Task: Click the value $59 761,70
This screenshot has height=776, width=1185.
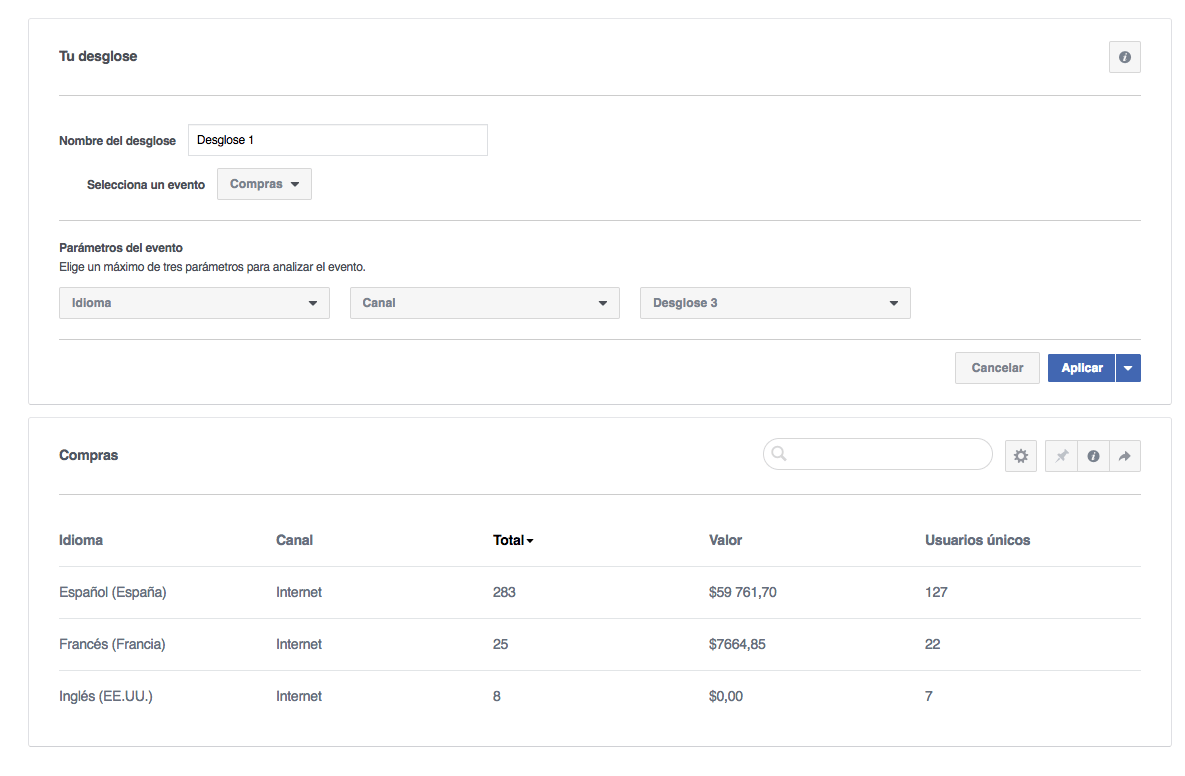Action: 743,592
